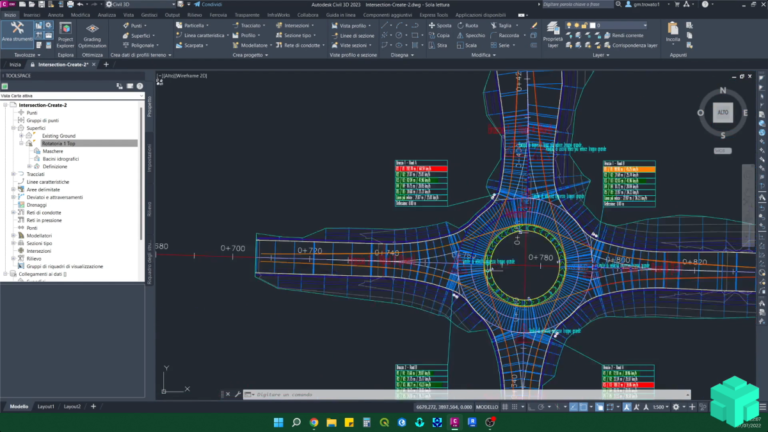The width and height of the screenshot is (768, 432).
Task: Switch to the Annota ribbon tab
Action: [55, 15]
